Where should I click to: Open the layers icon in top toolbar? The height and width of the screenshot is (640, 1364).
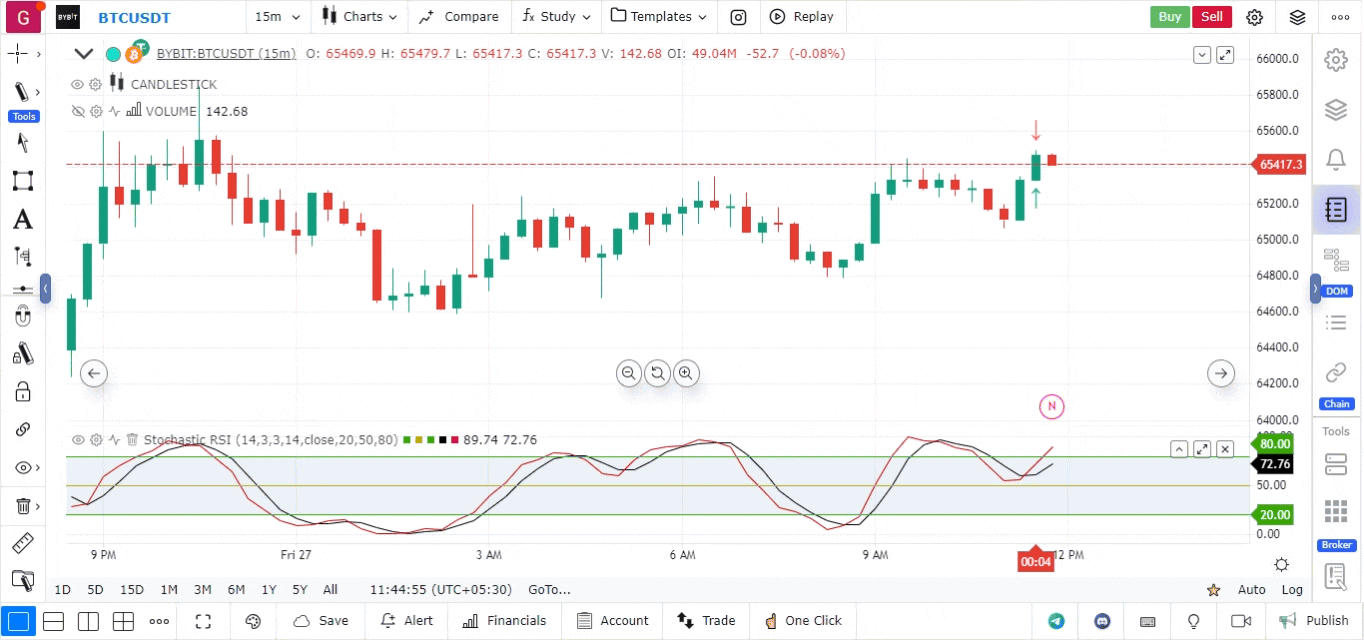coord(1298,17)
